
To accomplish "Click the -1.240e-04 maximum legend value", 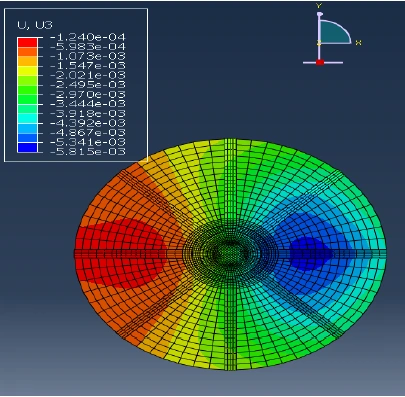I will pyautogui.click(x=88, y=37).
